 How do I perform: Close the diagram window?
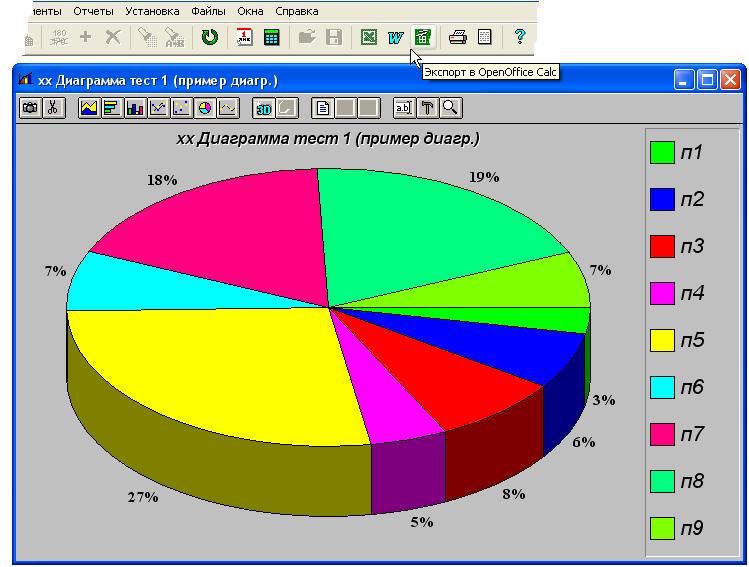(730, 80)
